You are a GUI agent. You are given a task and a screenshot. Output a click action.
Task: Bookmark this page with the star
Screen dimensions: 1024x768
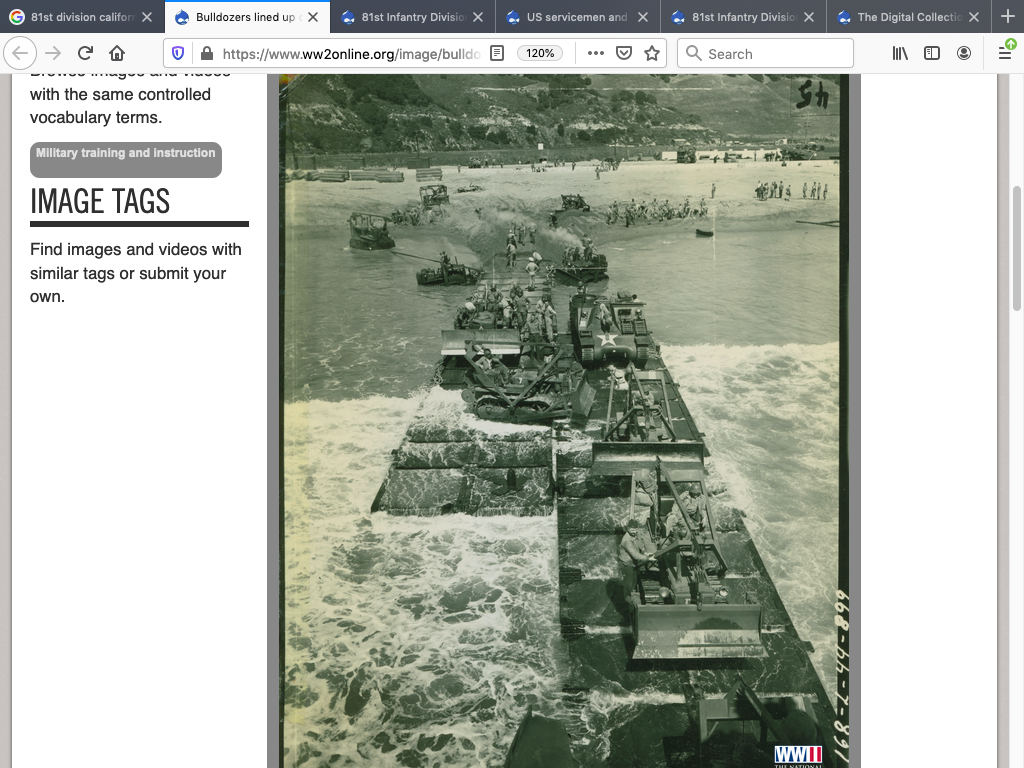click(x=652, y=54)
